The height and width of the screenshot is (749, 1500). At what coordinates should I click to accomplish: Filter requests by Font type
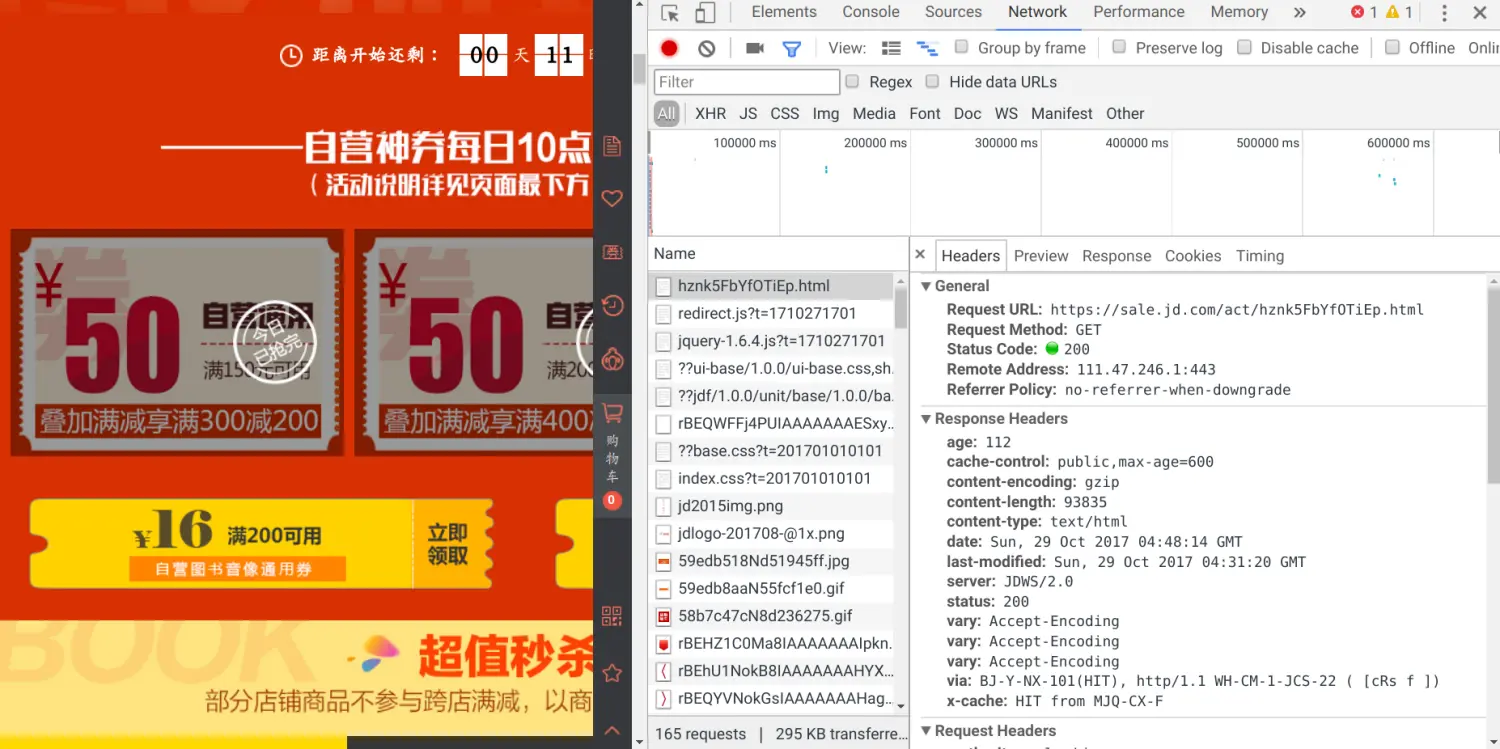click(925, 113)
